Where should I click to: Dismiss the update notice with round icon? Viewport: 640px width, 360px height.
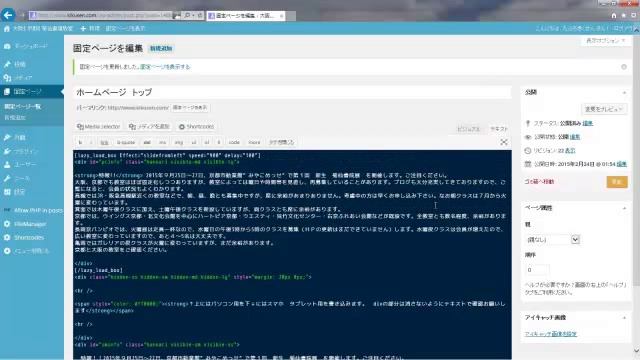click(624, 67)
